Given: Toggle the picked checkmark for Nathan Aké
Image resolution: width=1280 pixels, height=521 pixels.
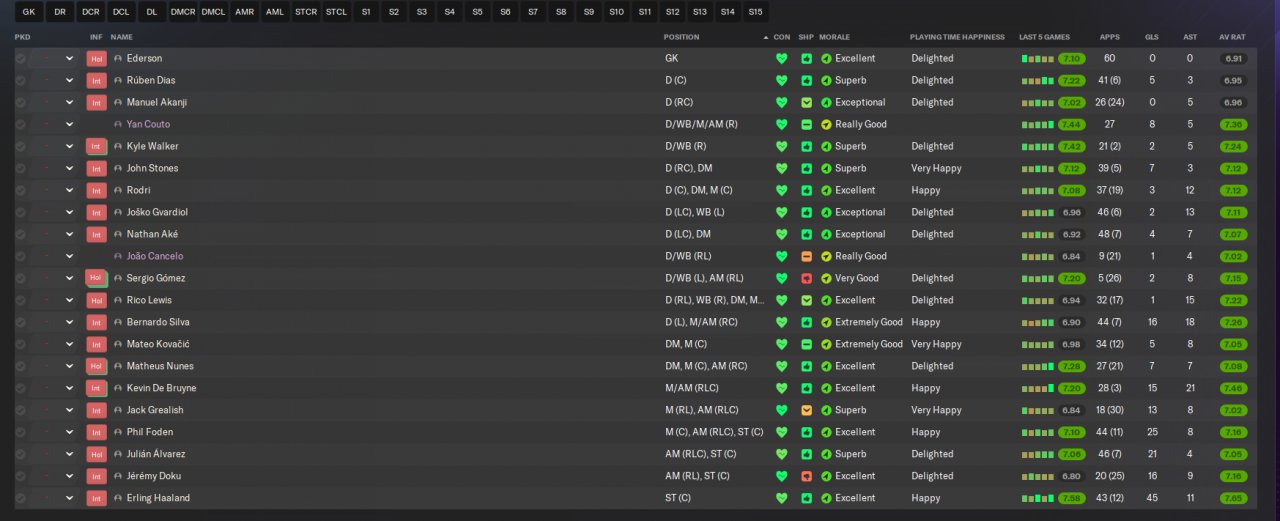Looking at the screenshot, I should 20,234.
